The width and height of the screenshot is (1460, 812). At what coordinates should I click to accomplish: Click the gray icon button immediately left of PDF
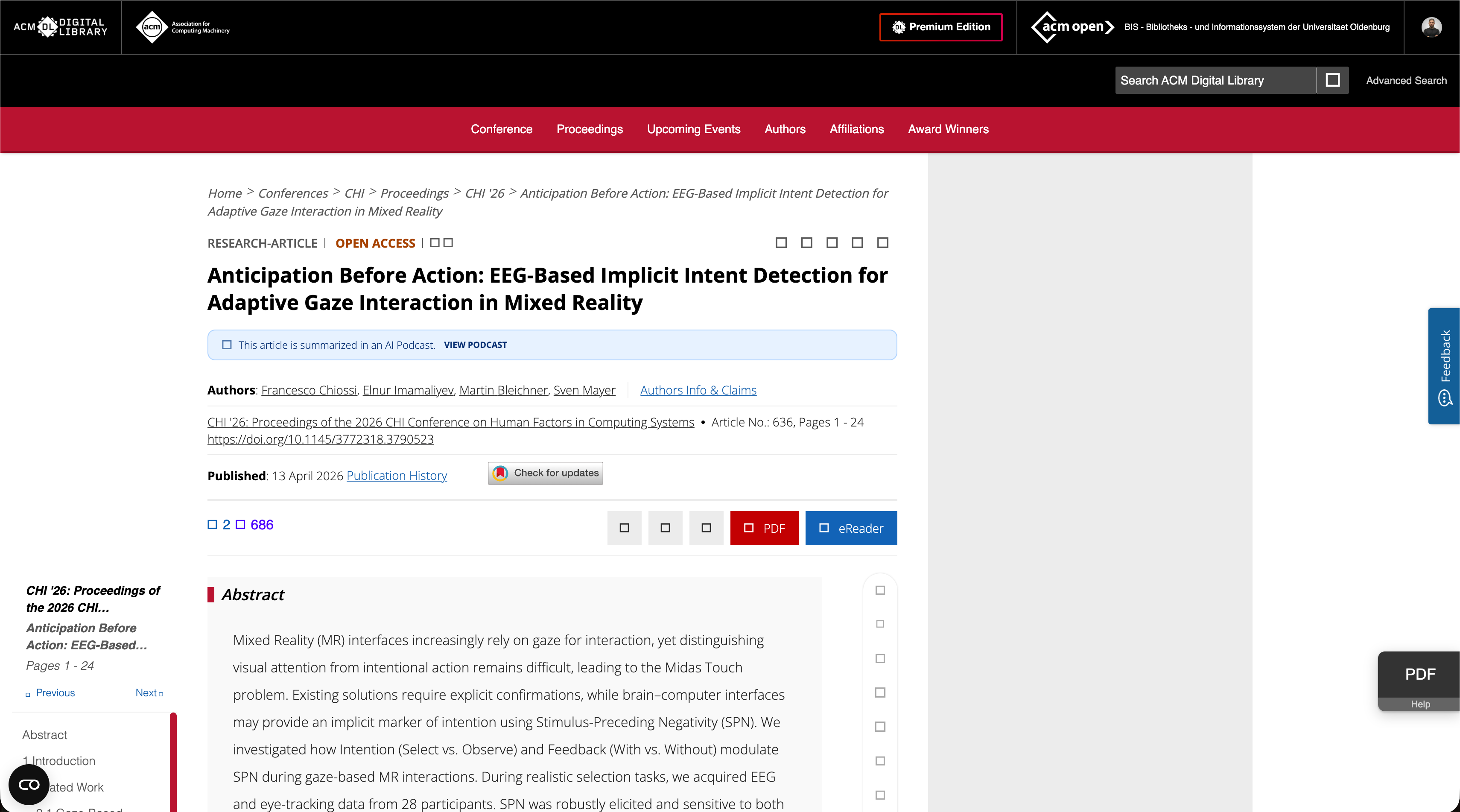[706, 528]
